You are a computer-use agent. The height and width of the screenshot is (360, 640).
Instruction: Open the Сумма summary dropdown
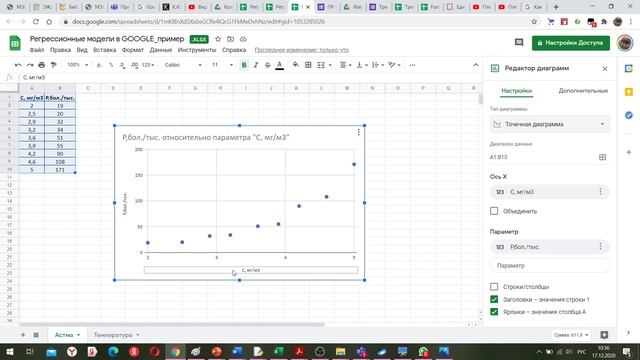(x=571, y=335)
